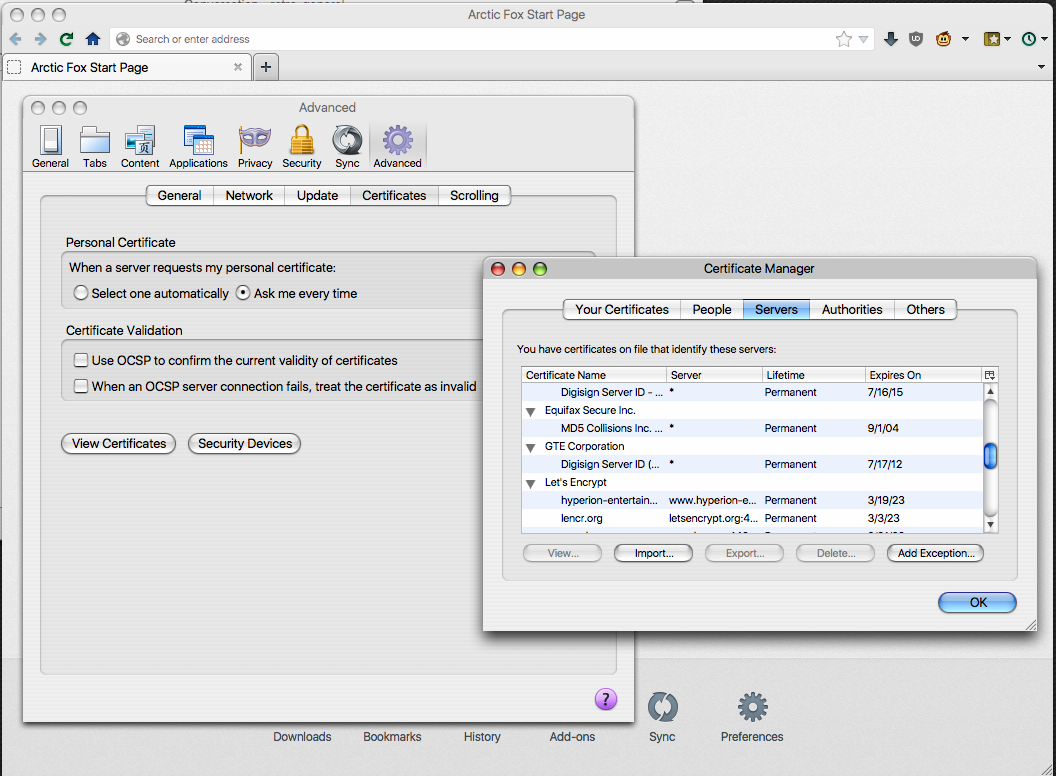
Task: Select the Servers tab in Certificate Manager
Action: [776, 309]
